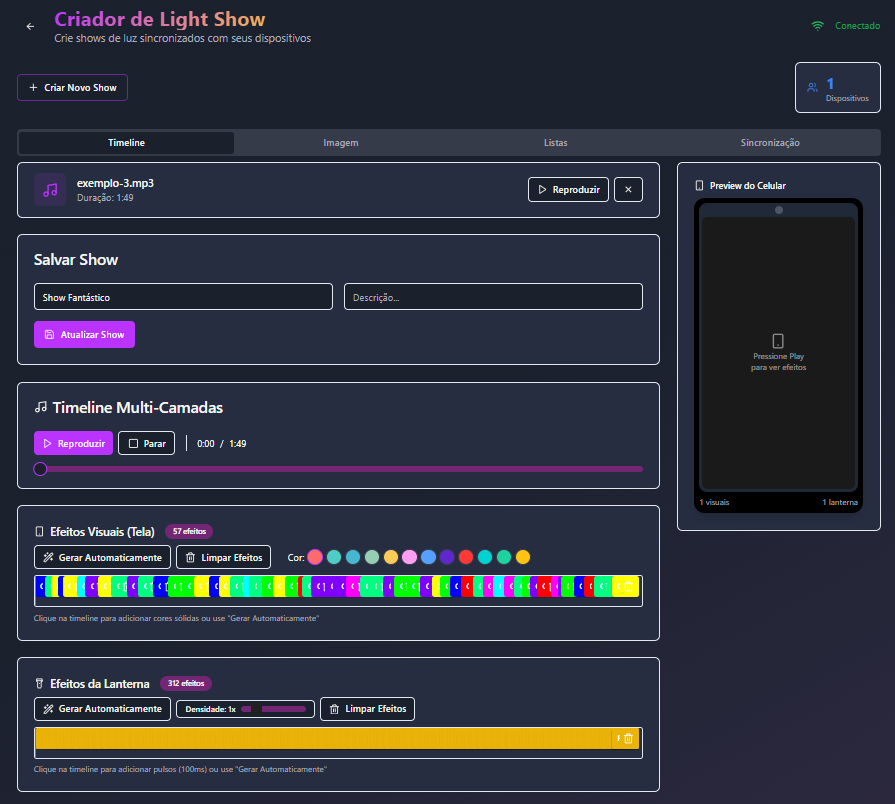Select the cyan color swatch

click(485, 557)
